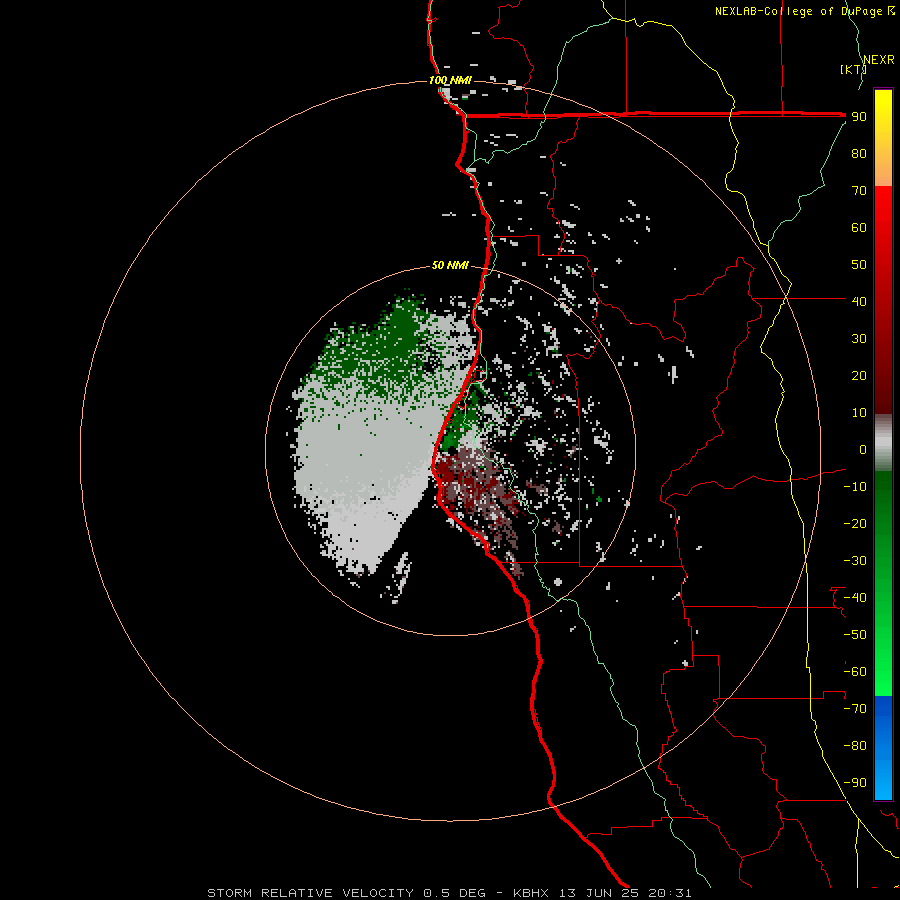Click the -30 value on velocity scale
Screen dimensions: 900x900
point(855,561)
